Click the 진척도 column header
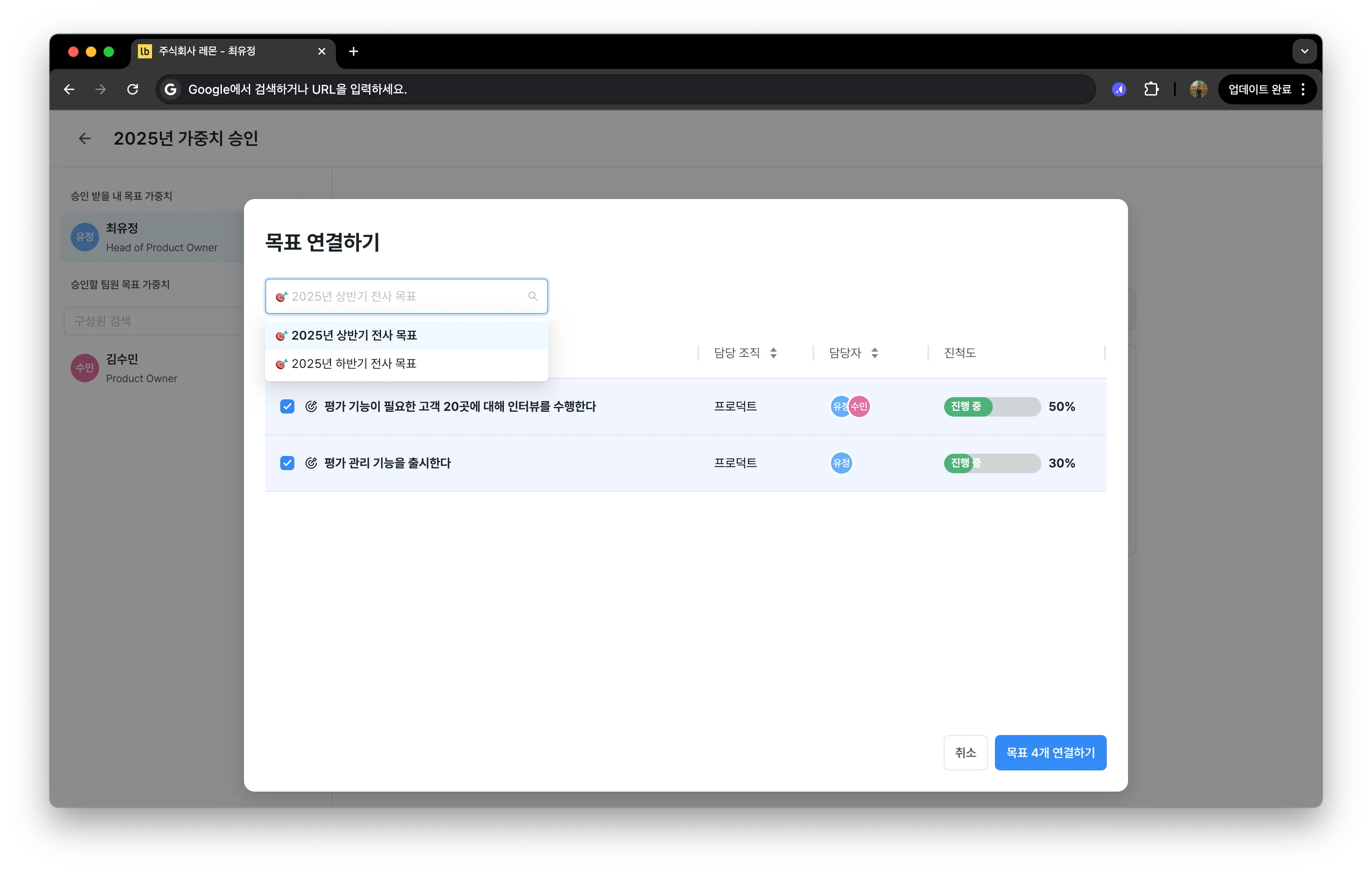1372x873 pixels. [960, 353]
